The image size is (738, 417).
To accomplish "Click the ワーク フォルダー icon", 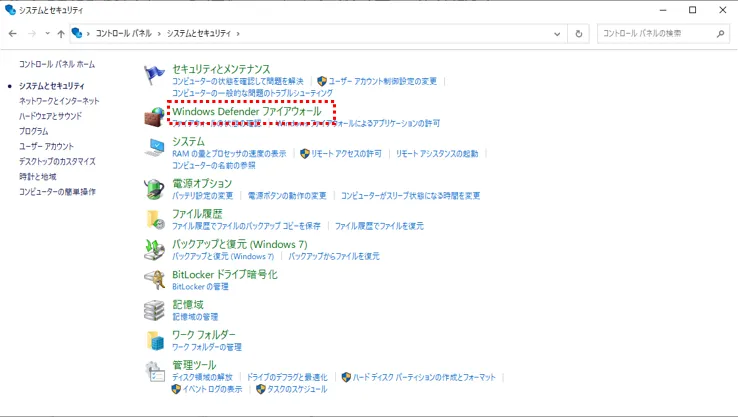I will [154, 341].
